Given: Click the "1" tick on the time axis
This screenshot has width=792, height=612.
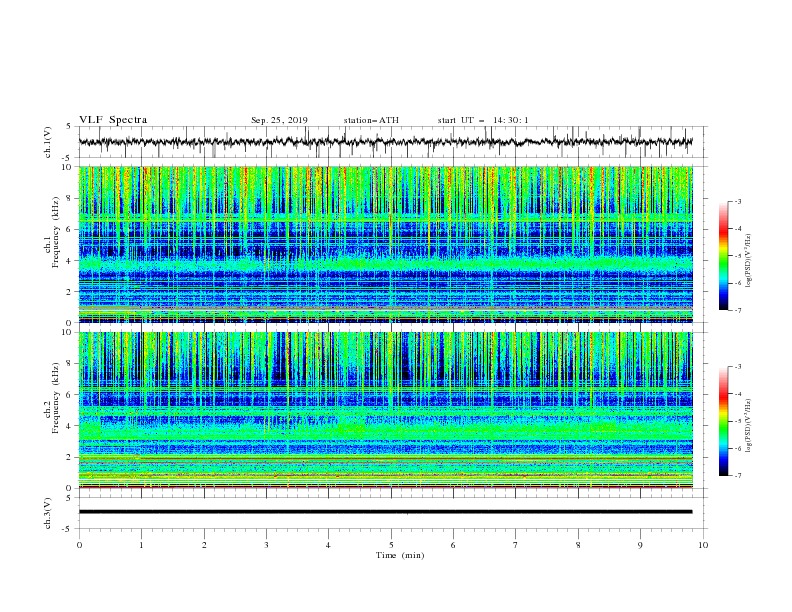Looking at the screenshot, I should point(141,545).
